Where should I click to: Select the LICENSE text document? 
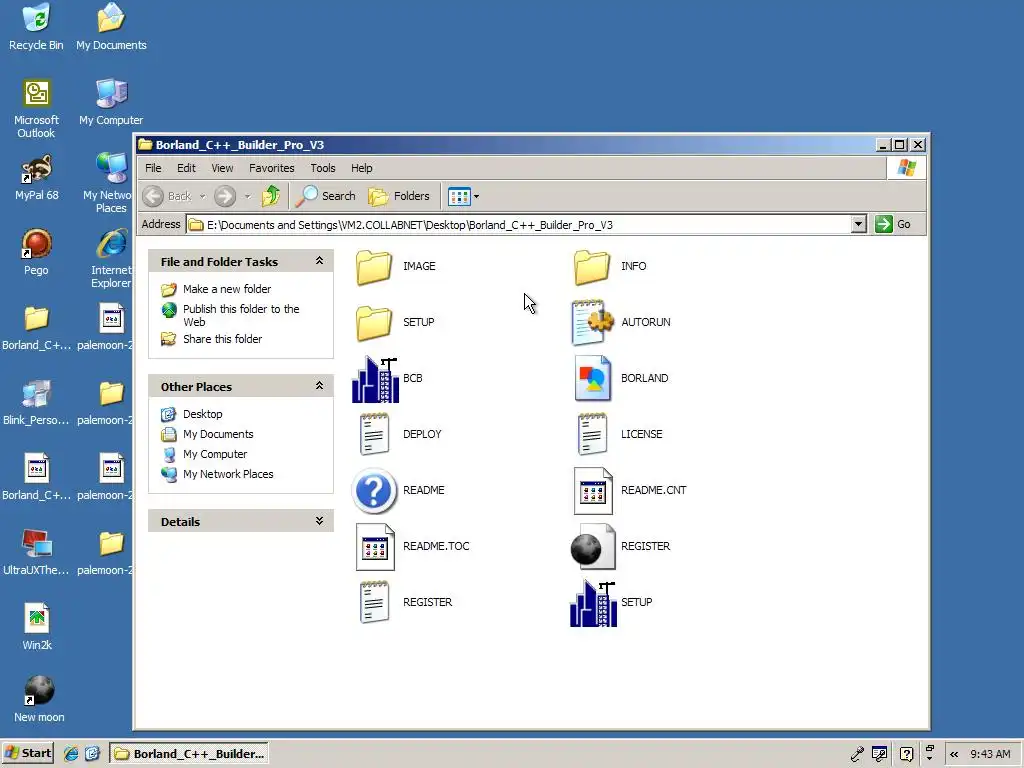pos(592,434)
